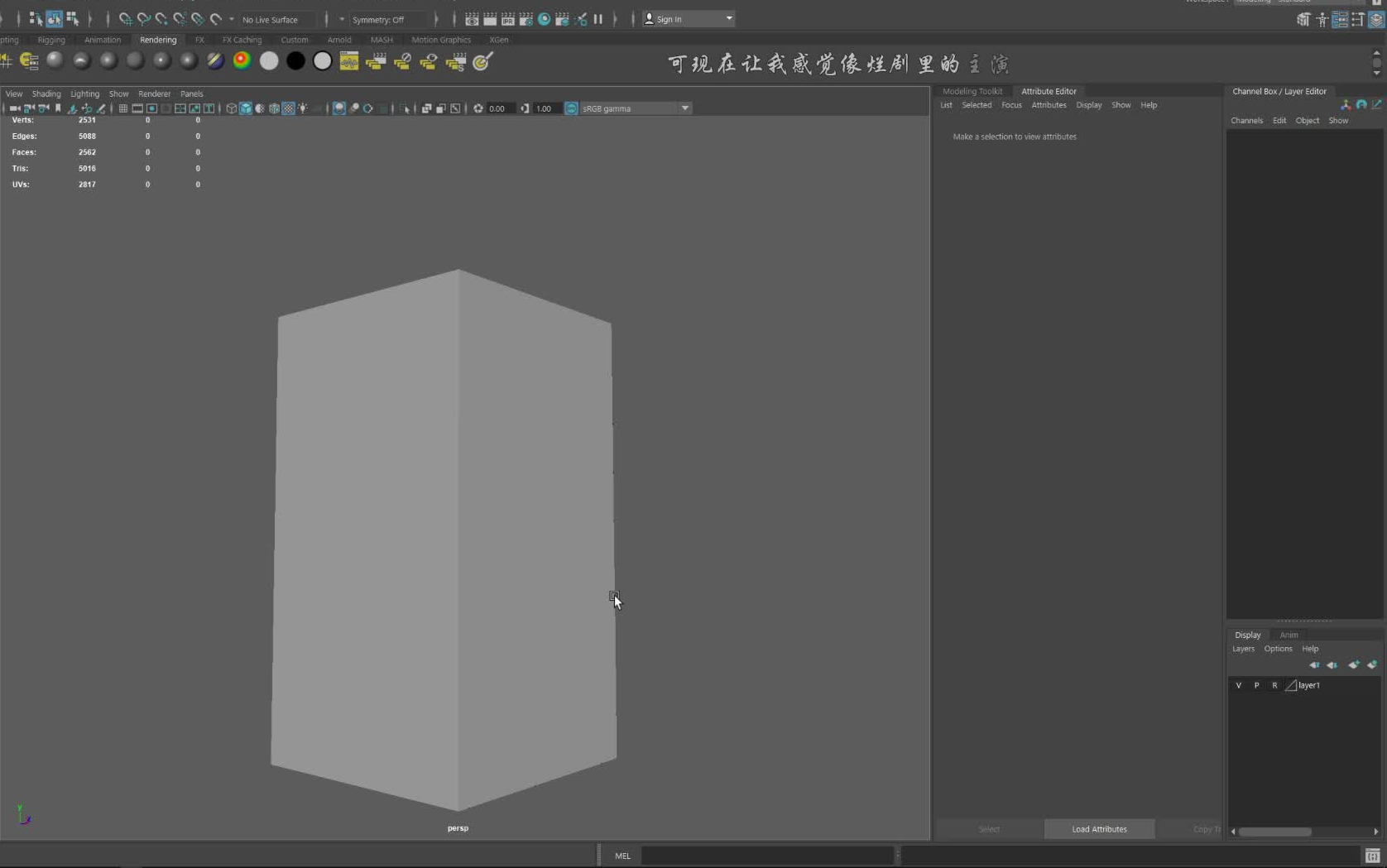Select the black surface shader shelf icon
The width and height of the screenshot is (1387, 868).
point(295,60)
